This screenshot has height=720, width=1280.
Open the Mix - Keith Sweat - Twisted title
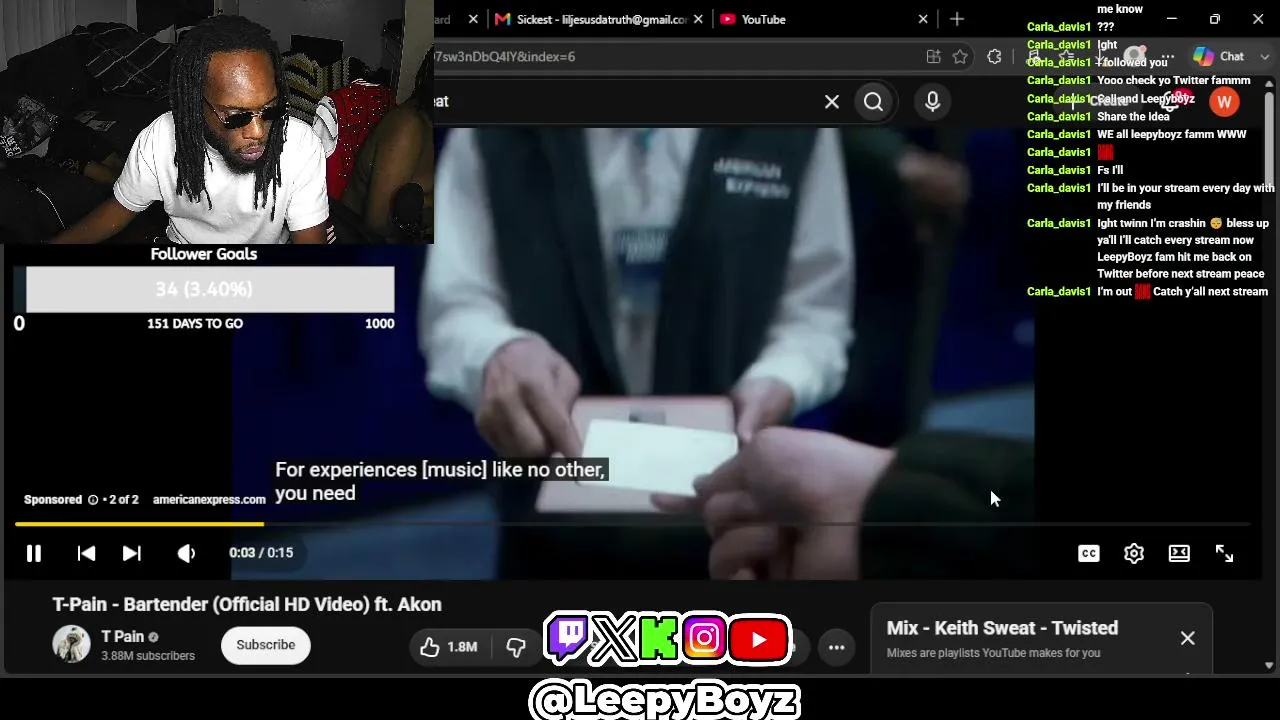pyautogui.click(x=1002, y=628)
